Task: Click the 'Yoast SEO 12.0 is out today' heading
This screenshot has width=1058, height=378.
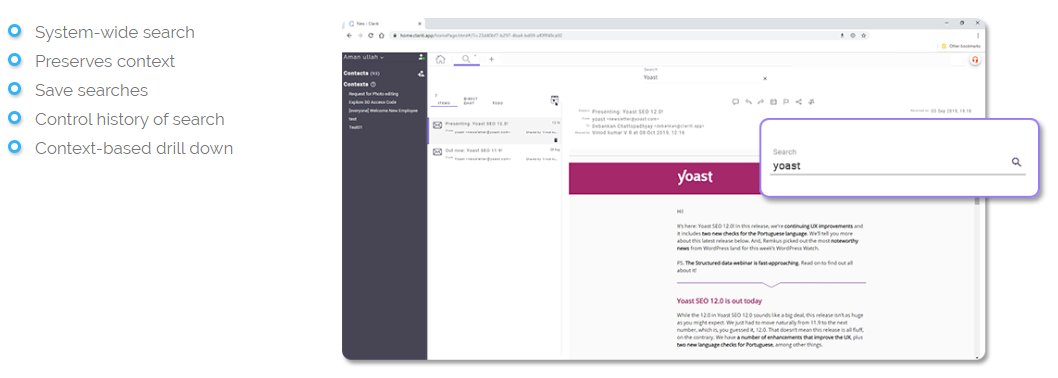Action: pos(719,301)
